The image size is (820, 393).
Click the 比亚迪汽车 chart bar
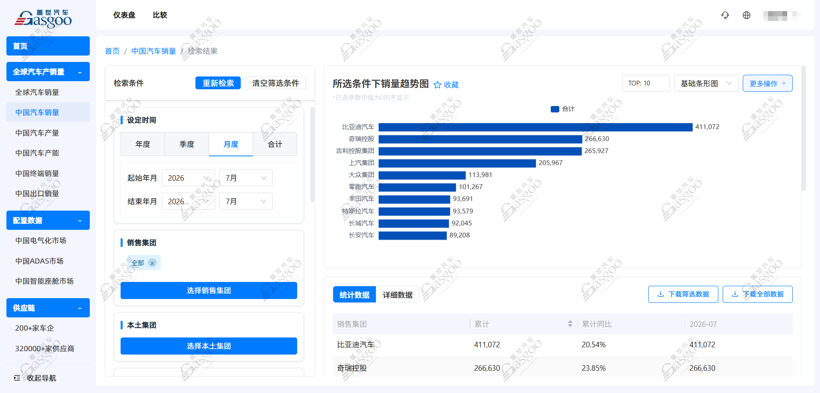coord(536,127)
